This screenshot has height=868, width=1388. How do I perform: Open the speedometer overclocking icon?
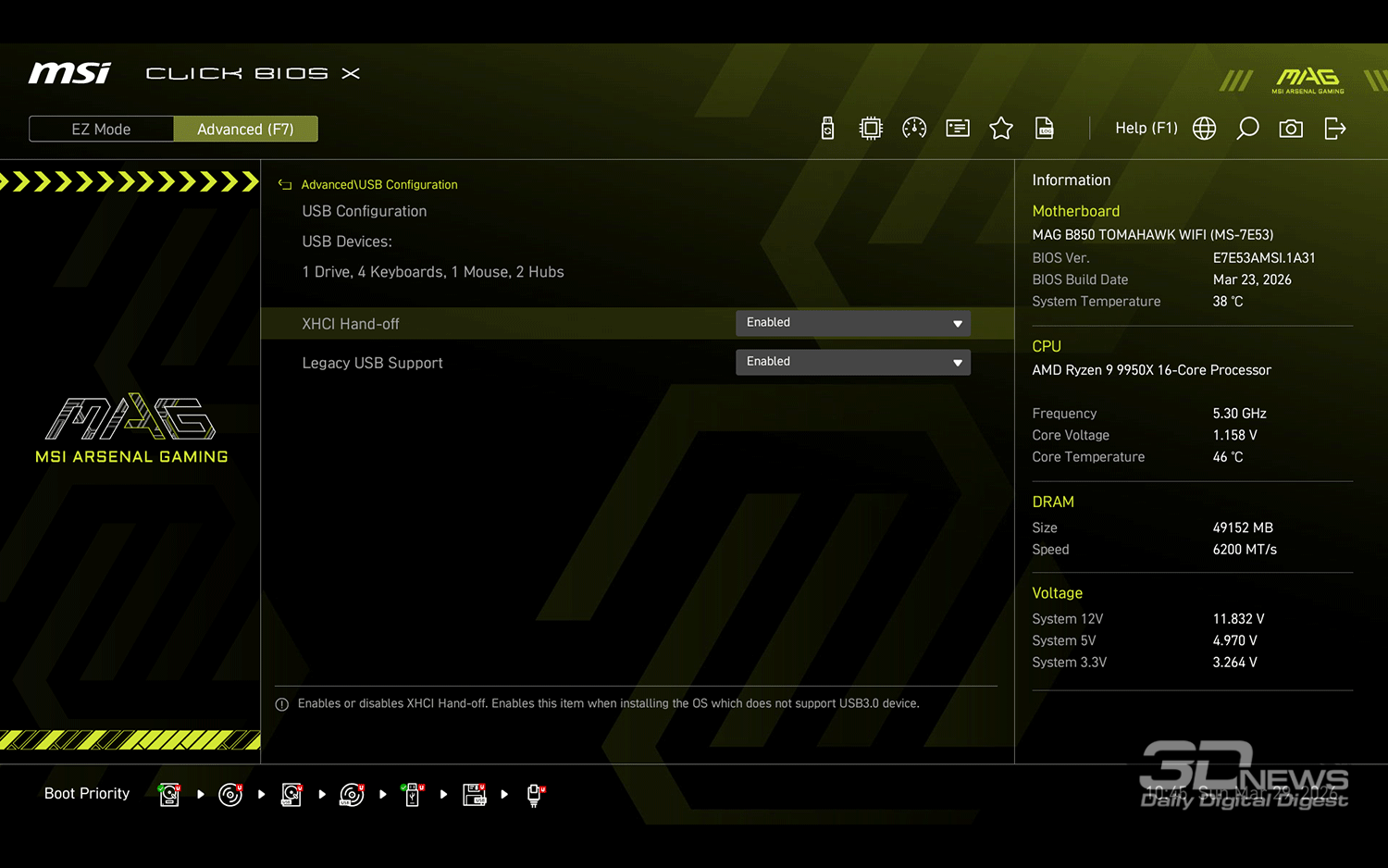pos(914,129)
